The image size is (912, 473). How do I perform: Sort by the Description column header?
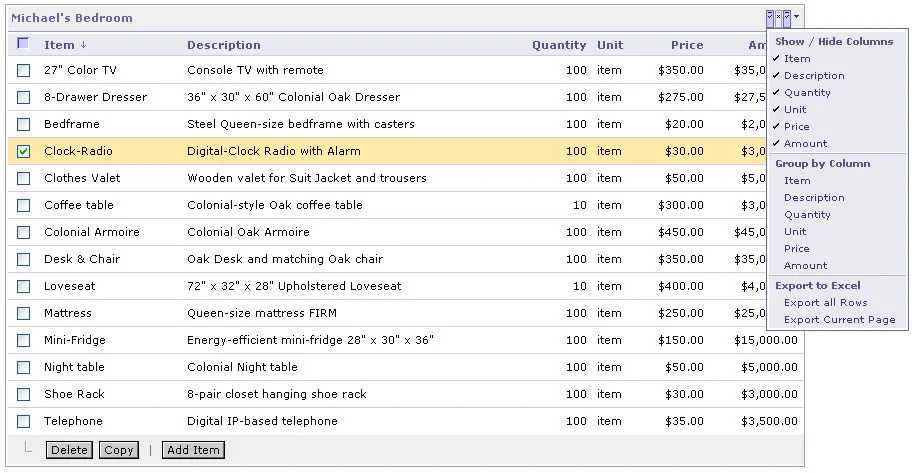pos(224,45)
